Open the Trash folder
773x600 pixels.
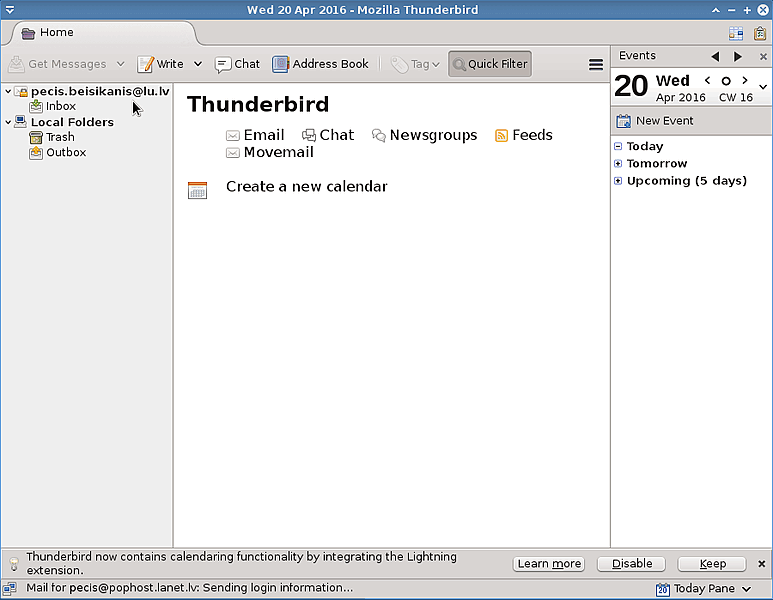(x=52, y=137)
